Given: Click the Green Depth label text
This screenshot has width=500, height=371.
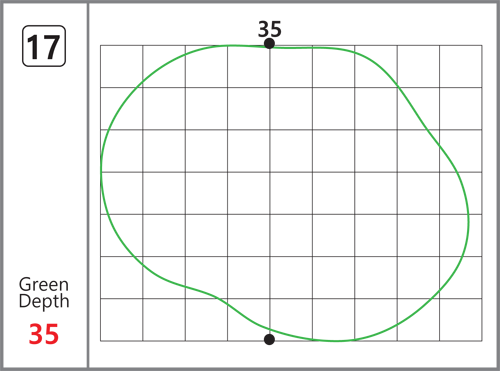Looking at the screenshot, I should pyautogui.click(x=44, y=293).
